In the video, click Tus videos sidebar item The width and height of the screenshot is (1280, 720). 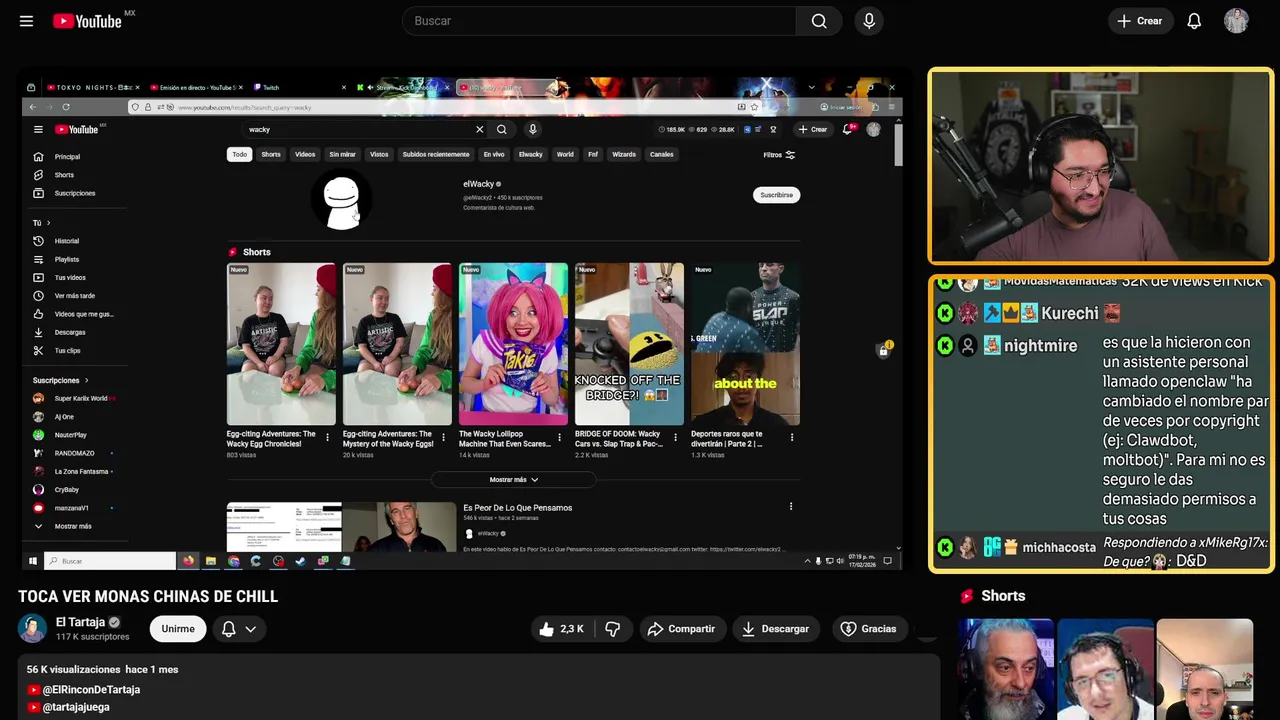(70, 277)
